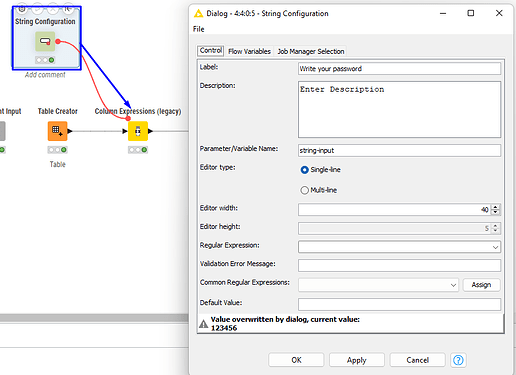The height and width of the screenshot is (375, 516).
Task: Click the warning icon beside overwritten value message
Action: point(203,324)
